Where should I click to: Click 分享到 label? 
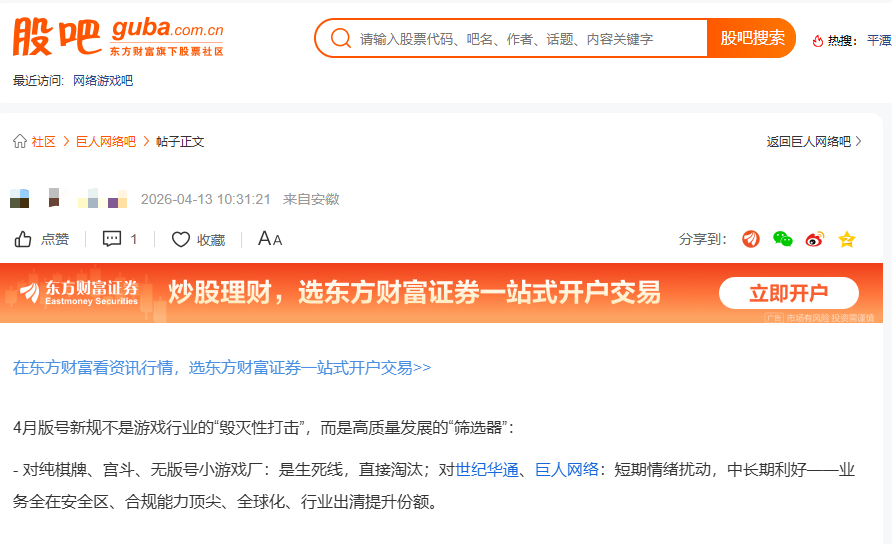(702, 240)
